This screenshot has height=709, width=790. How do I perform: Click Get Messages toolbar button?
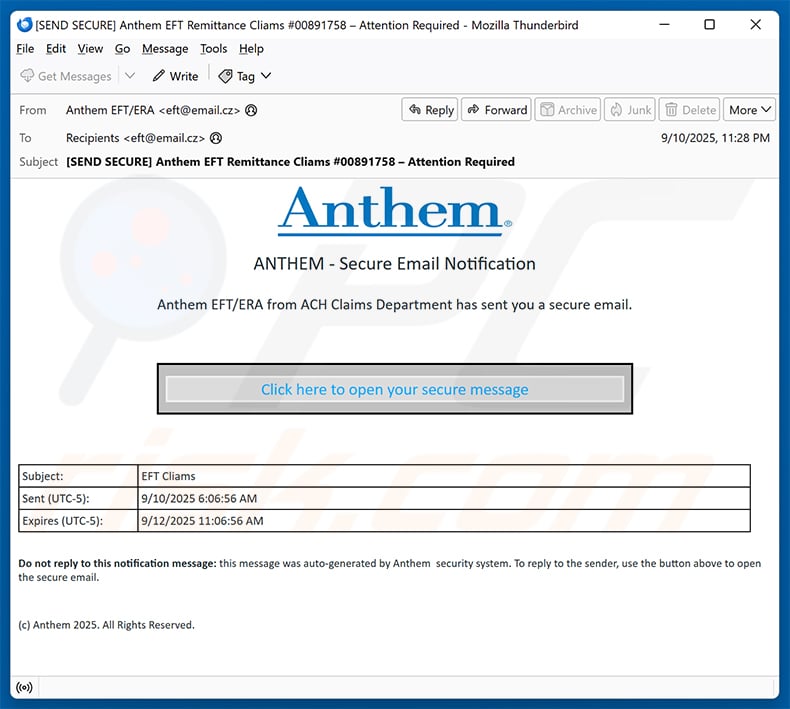[65, 76]
